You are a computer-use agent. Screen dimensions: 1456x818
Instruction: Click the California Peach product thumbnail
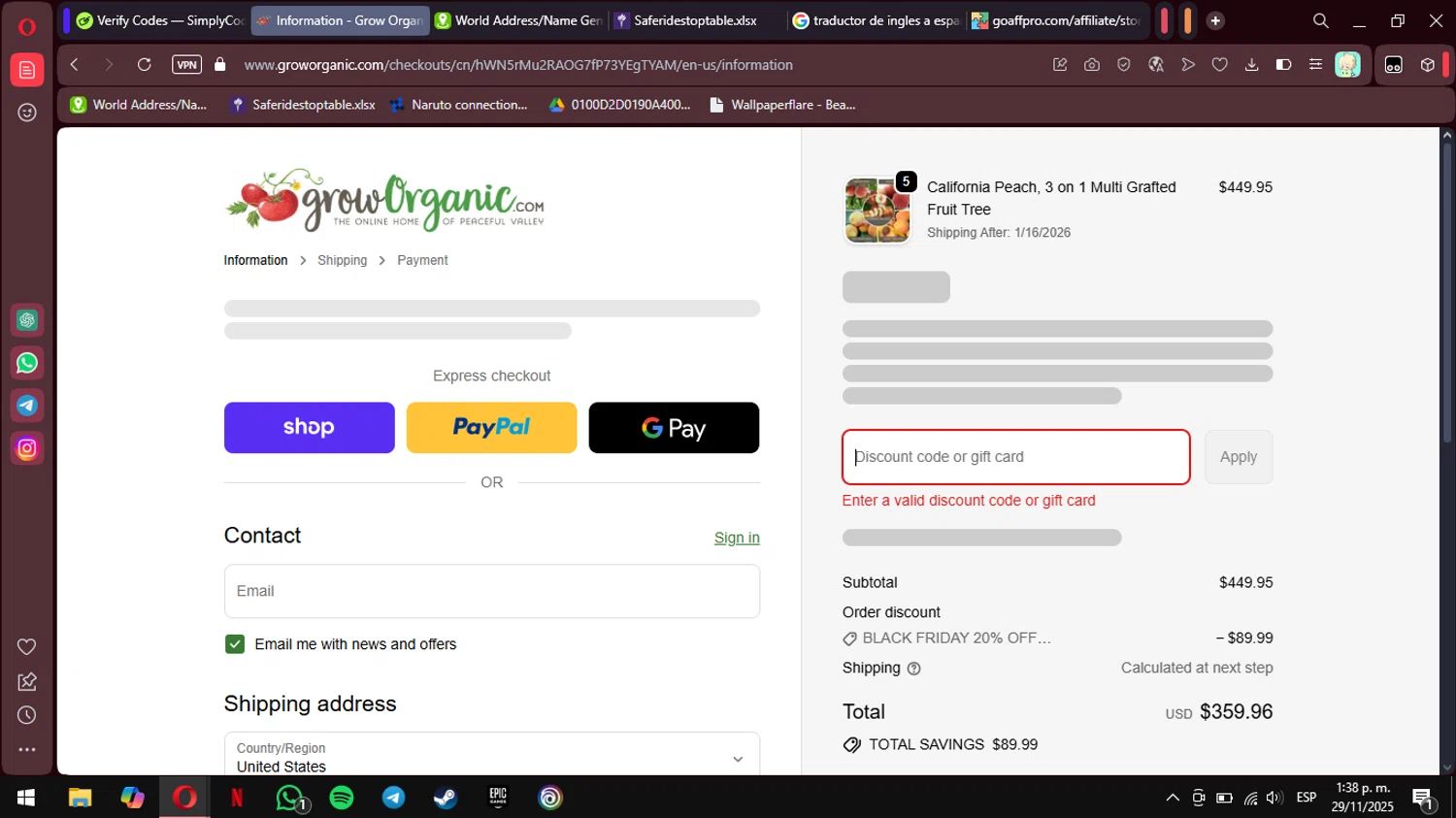[x=877, y=210]
